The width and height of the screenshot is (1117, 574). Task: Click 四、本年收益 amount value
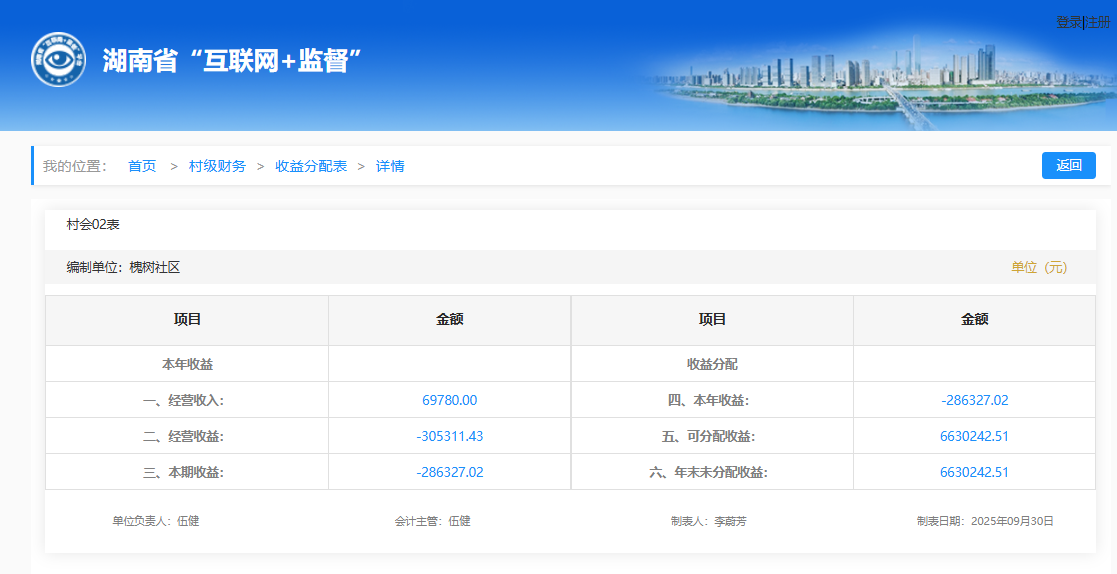coord(974,400)
